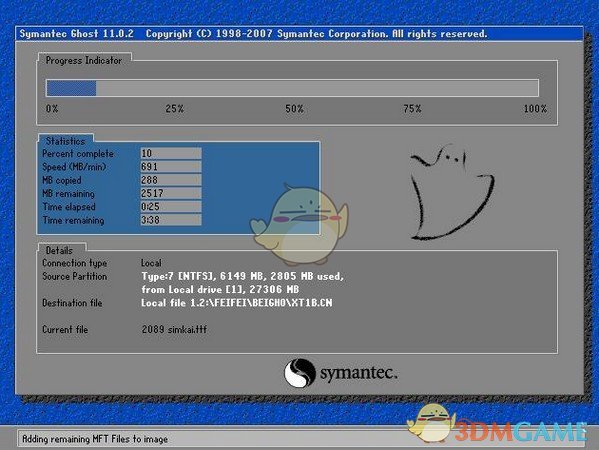Image resolution: width=599 pixels, height=450 pixels.
Task: Click the Destination file path text
Action: point(236,303)
